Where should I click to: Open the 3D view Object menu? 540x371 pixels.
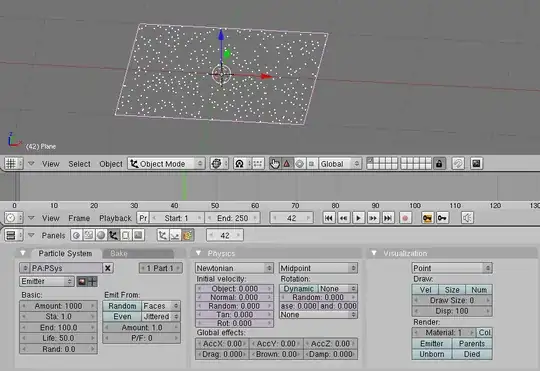(x=111, y=164)
